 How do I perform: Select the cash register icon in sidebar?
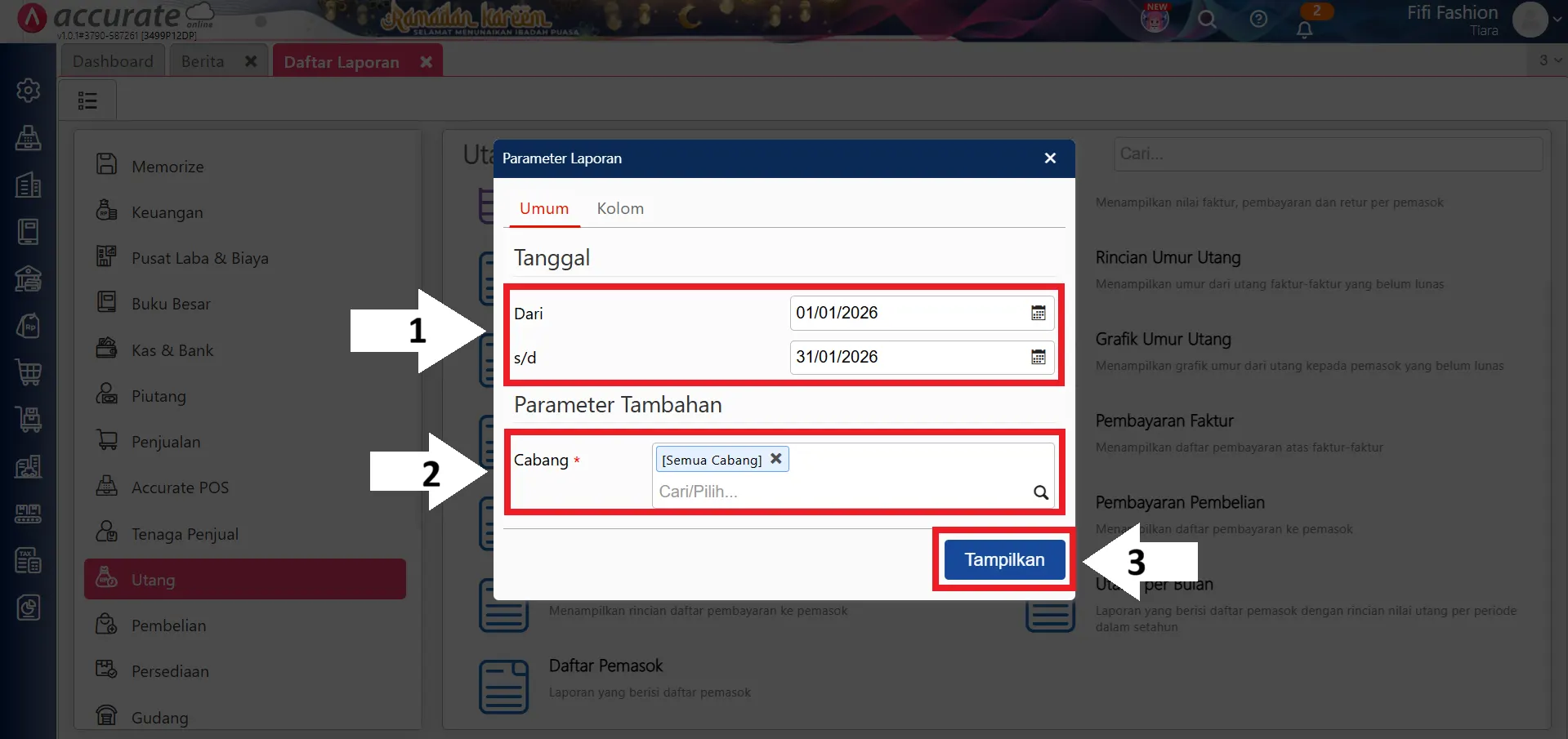(x=29, y=138)
